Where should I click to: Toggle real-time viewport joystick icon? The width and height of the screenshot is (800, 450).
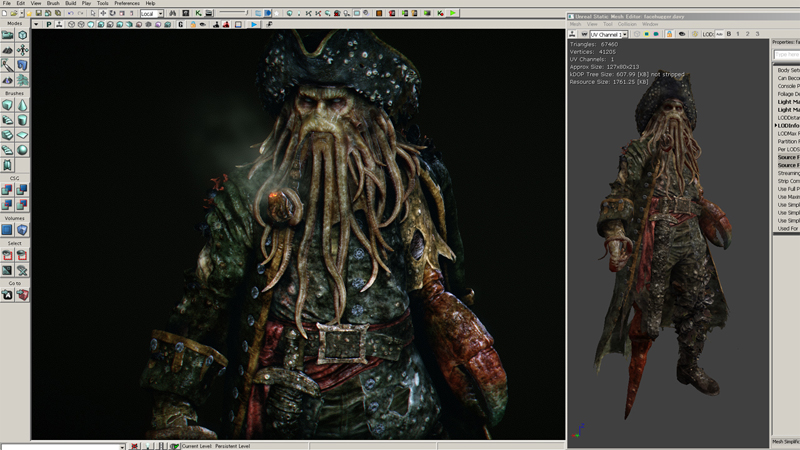pyautogui.click(x=59, y=24)
